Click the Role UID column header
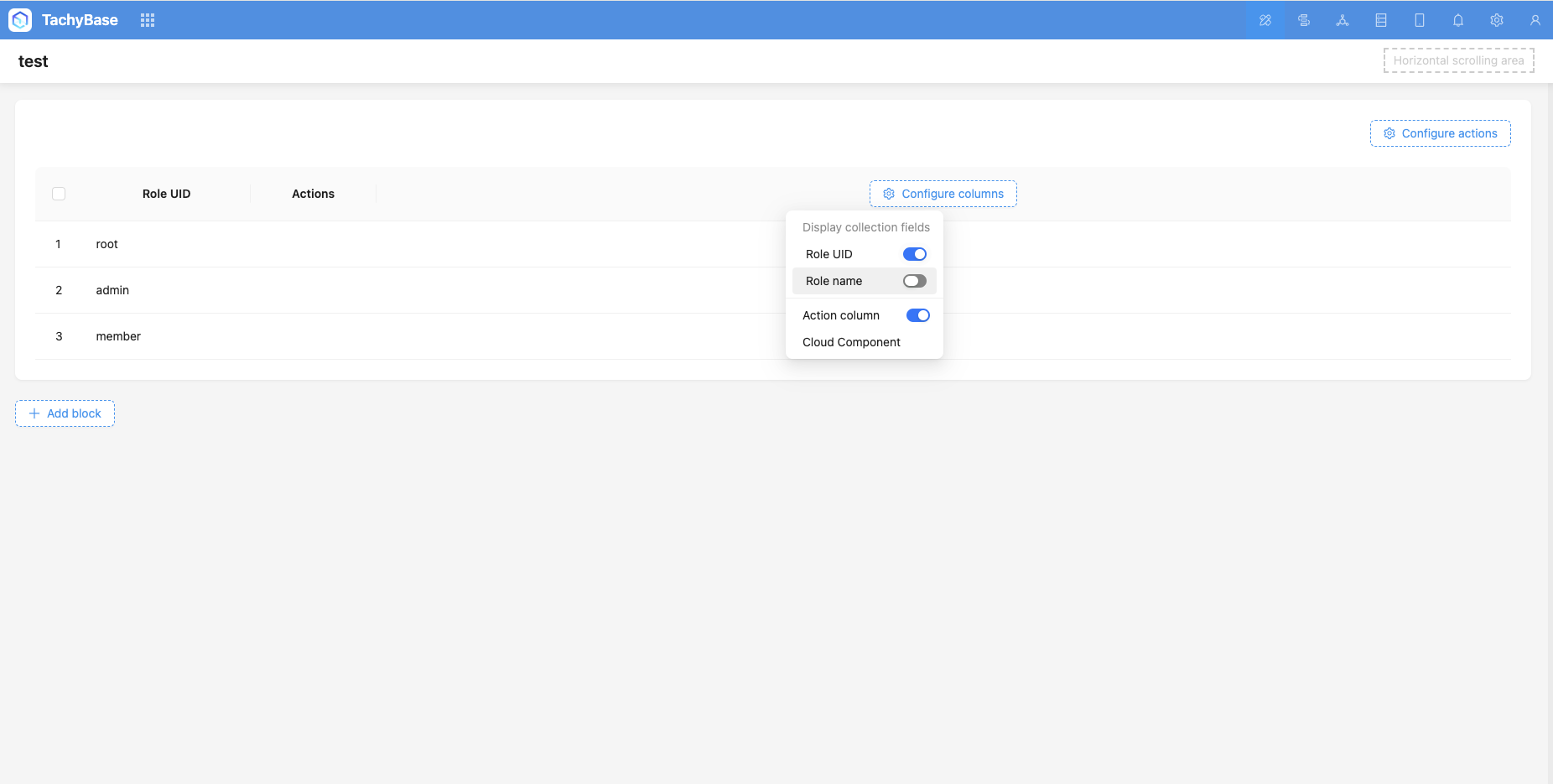This screenshot has height=784, width=1553. [166, 194]
